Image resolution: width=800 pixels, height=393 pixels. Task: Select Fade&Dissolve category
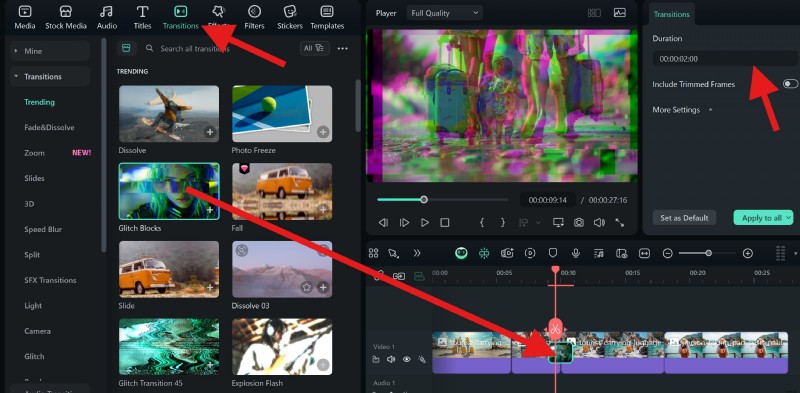[x=49, y=128]
